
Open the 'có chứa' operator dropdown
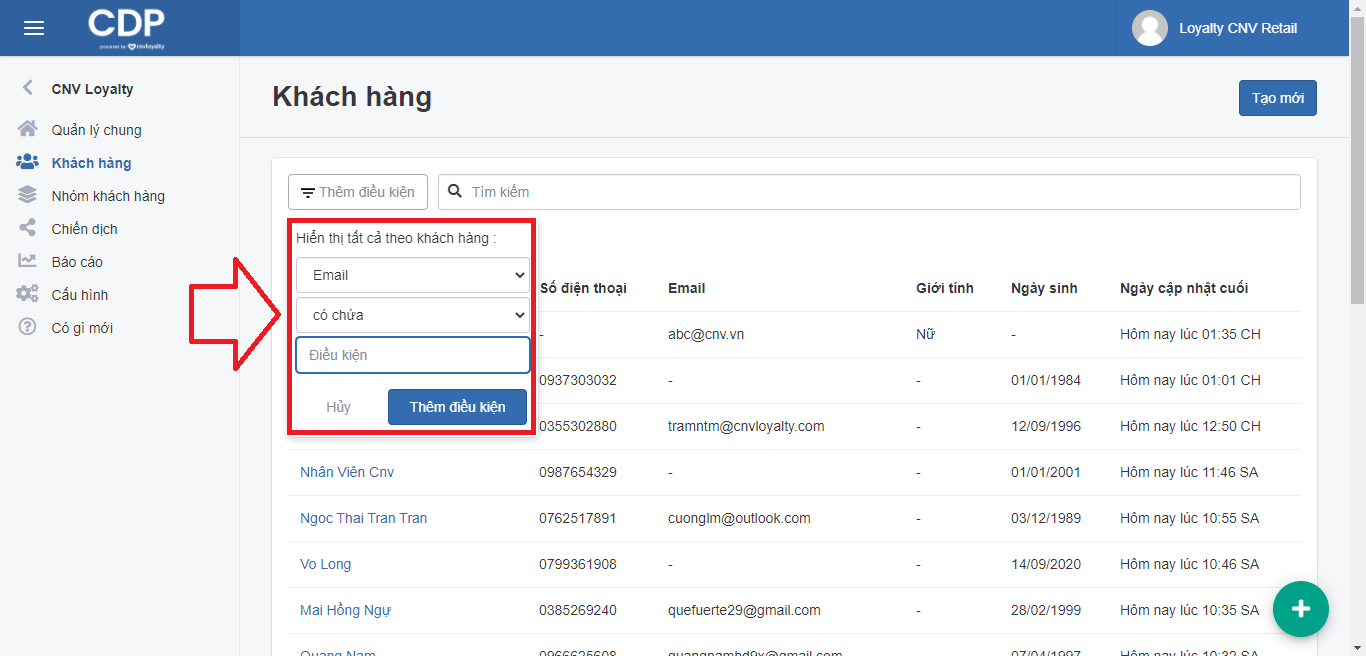coord(412,315)
